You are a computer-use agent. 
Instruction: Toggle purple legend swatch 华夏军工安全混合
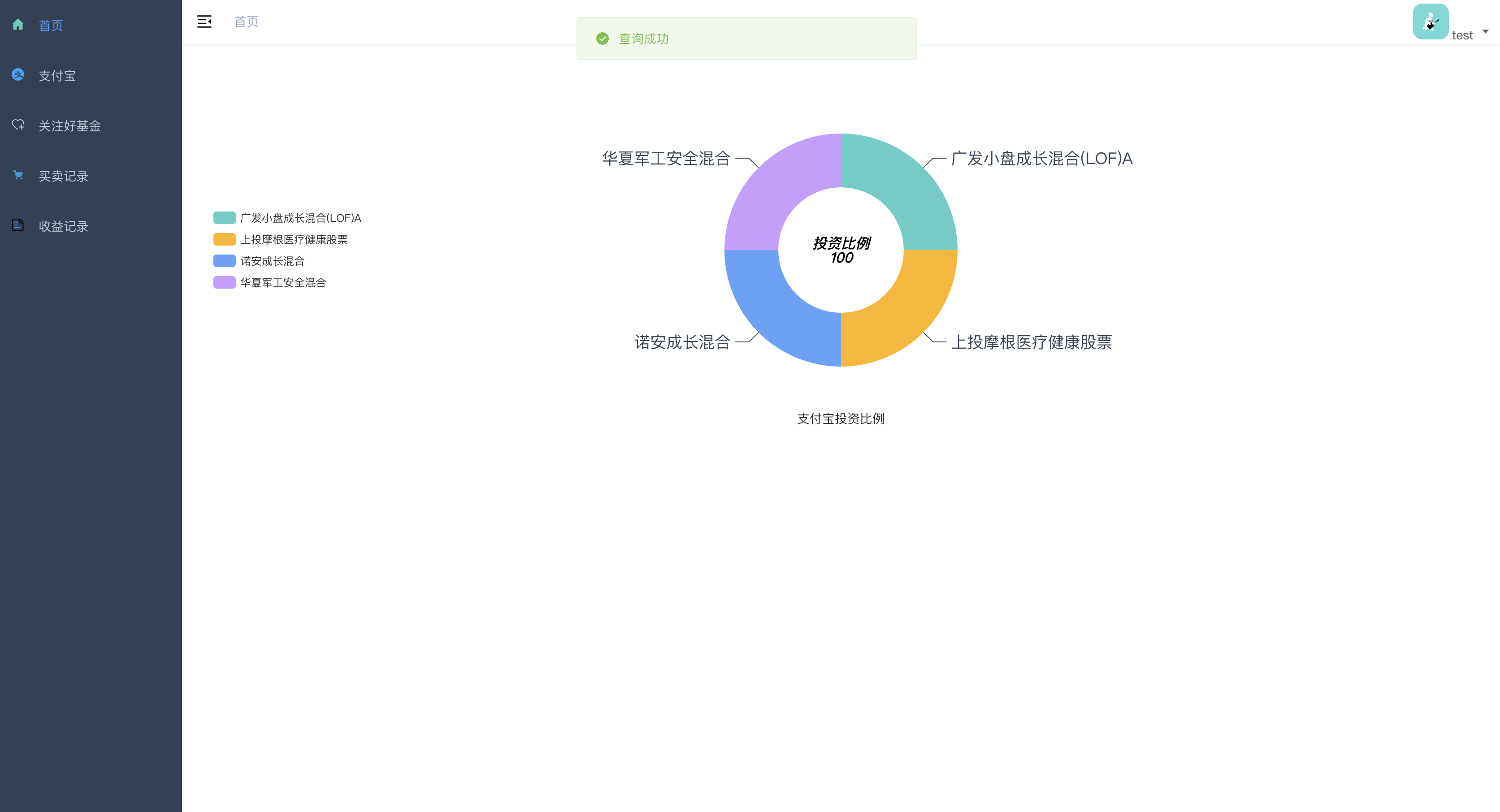224,282
